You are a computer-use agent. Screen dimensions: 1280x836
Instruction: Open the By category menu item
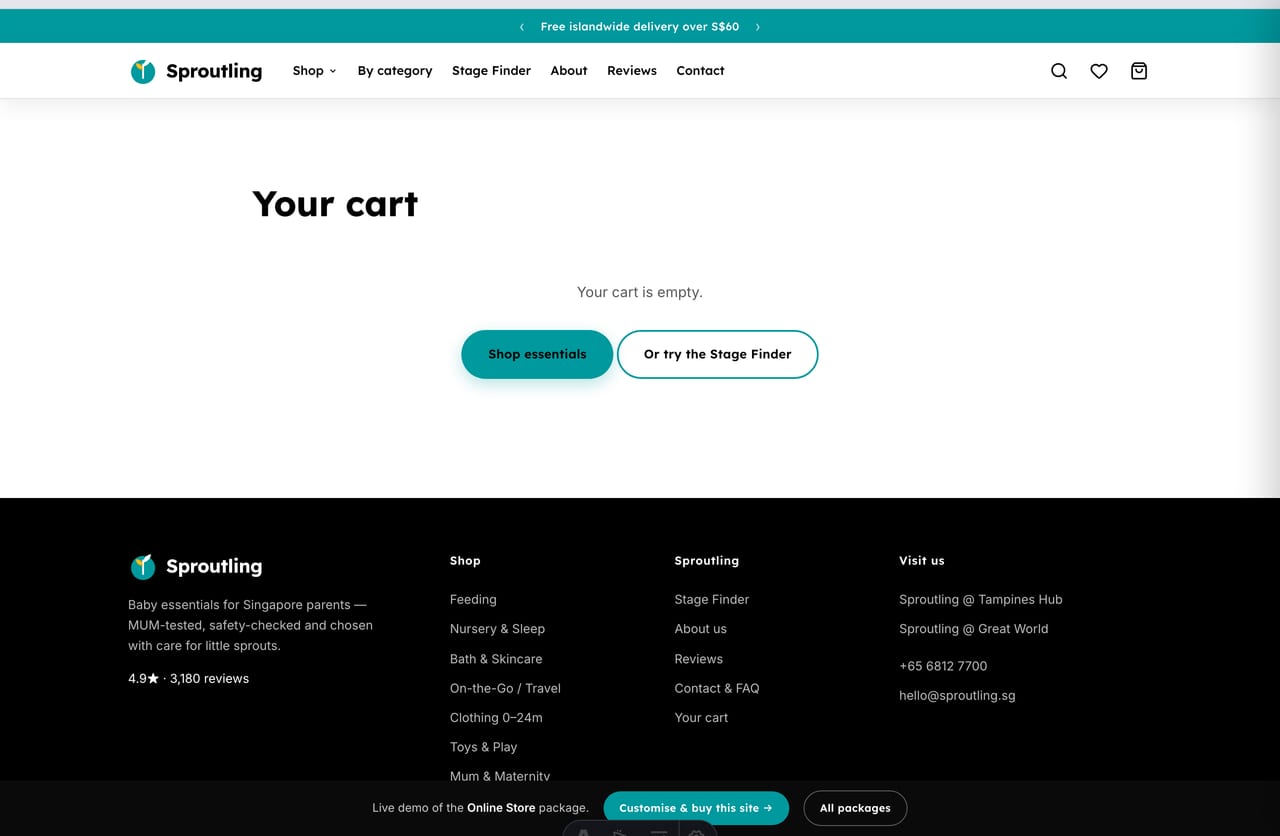click(395, 71)
